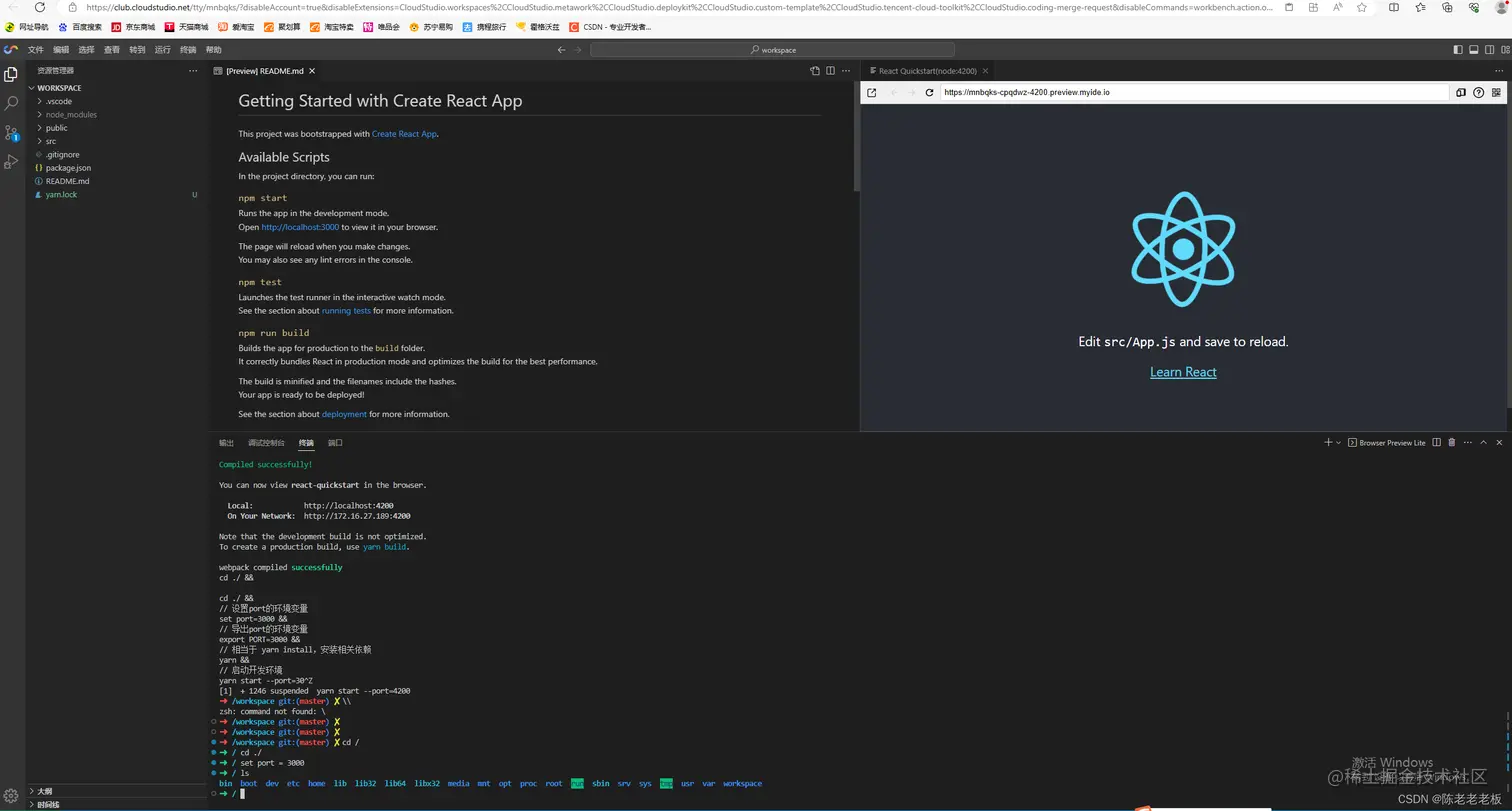
Task: Open the Manage gear at sidebar bottom
Action: click(x=11, y=795)
